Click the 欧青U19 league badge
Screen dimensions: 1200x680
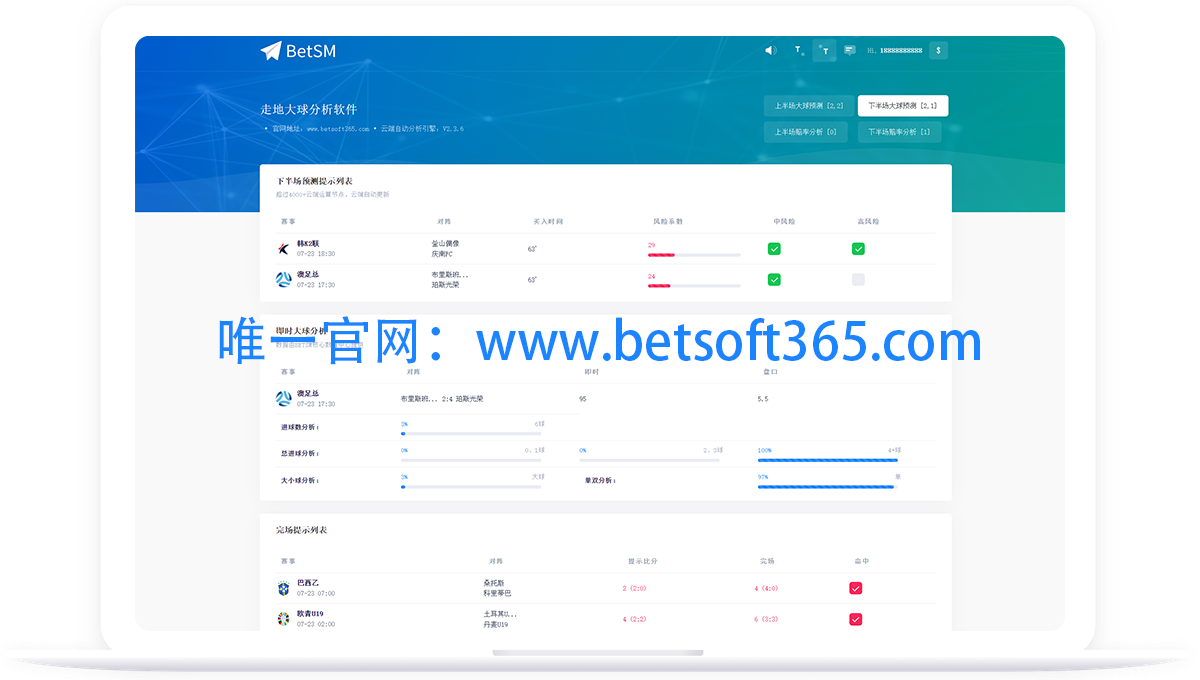pyautogui.click(x=284, y=619)
